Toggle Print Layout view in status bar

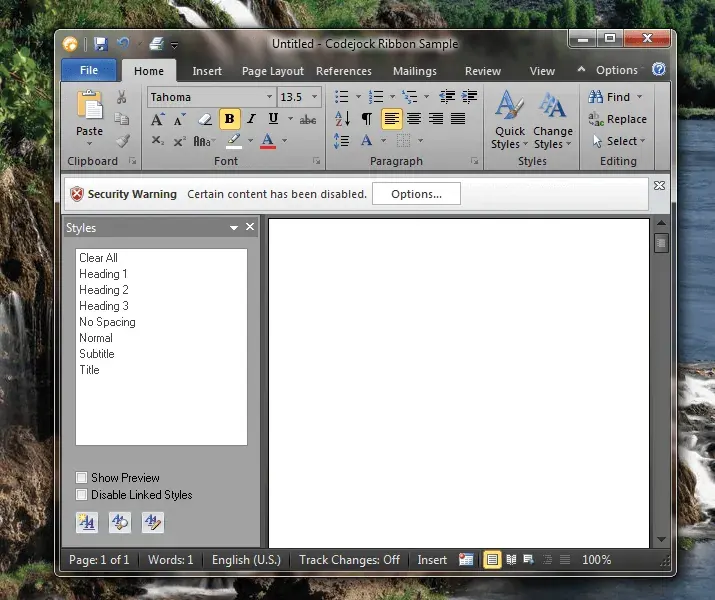point(492,560)
